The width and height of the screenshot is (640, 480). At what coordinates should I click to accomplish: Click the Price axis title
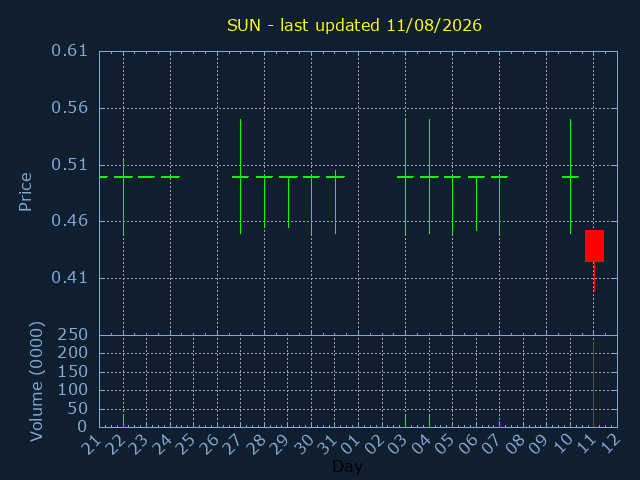coord(25,192)
